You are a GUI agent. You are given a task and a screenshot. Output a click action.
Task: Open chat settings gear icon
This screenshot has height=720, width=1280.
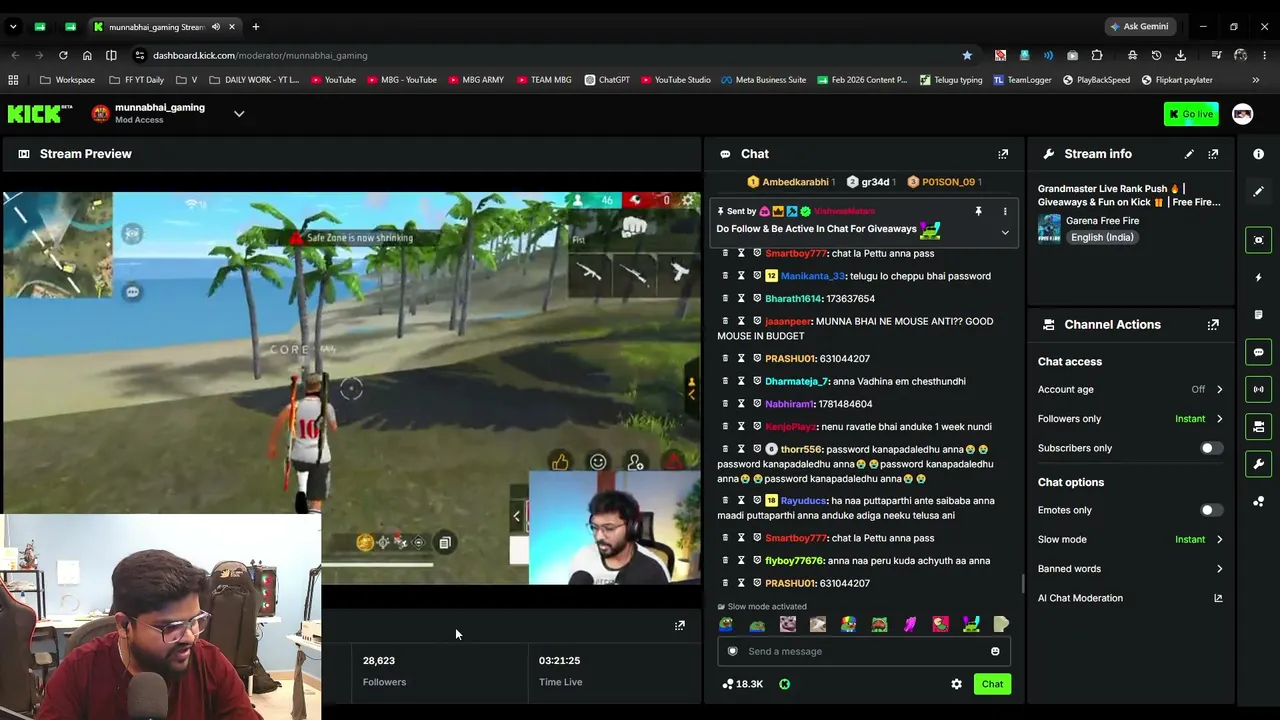956,684
